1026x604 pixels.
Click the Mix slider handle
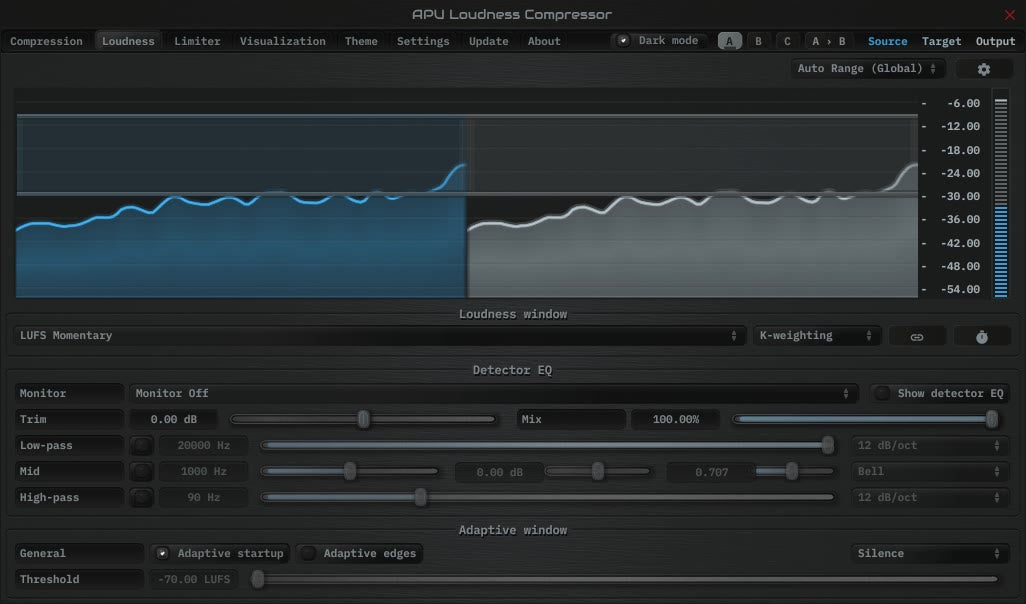point(992,419)
